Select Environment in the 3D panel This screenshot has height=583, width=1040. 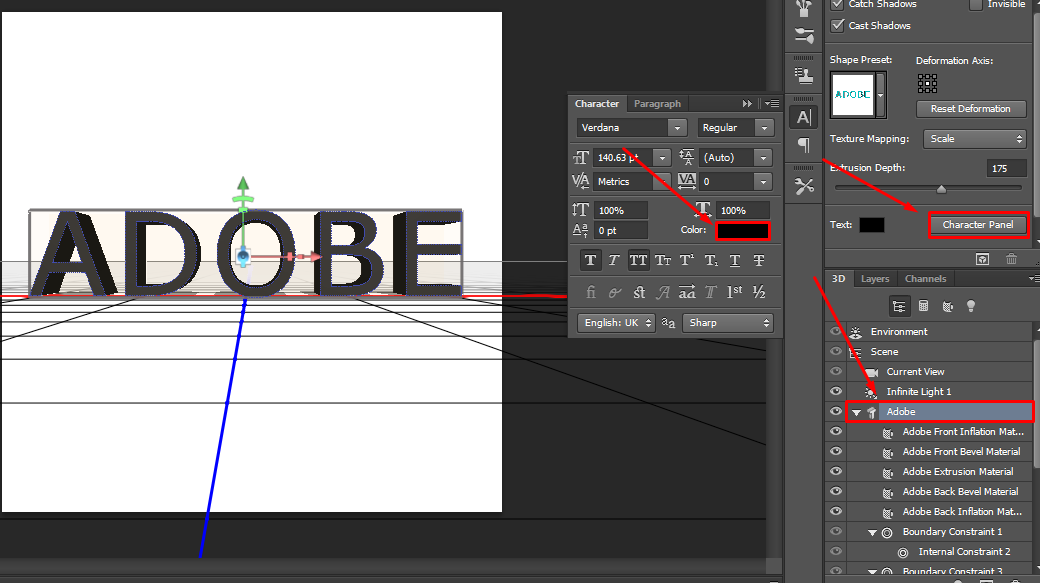[x=899, y=332]
